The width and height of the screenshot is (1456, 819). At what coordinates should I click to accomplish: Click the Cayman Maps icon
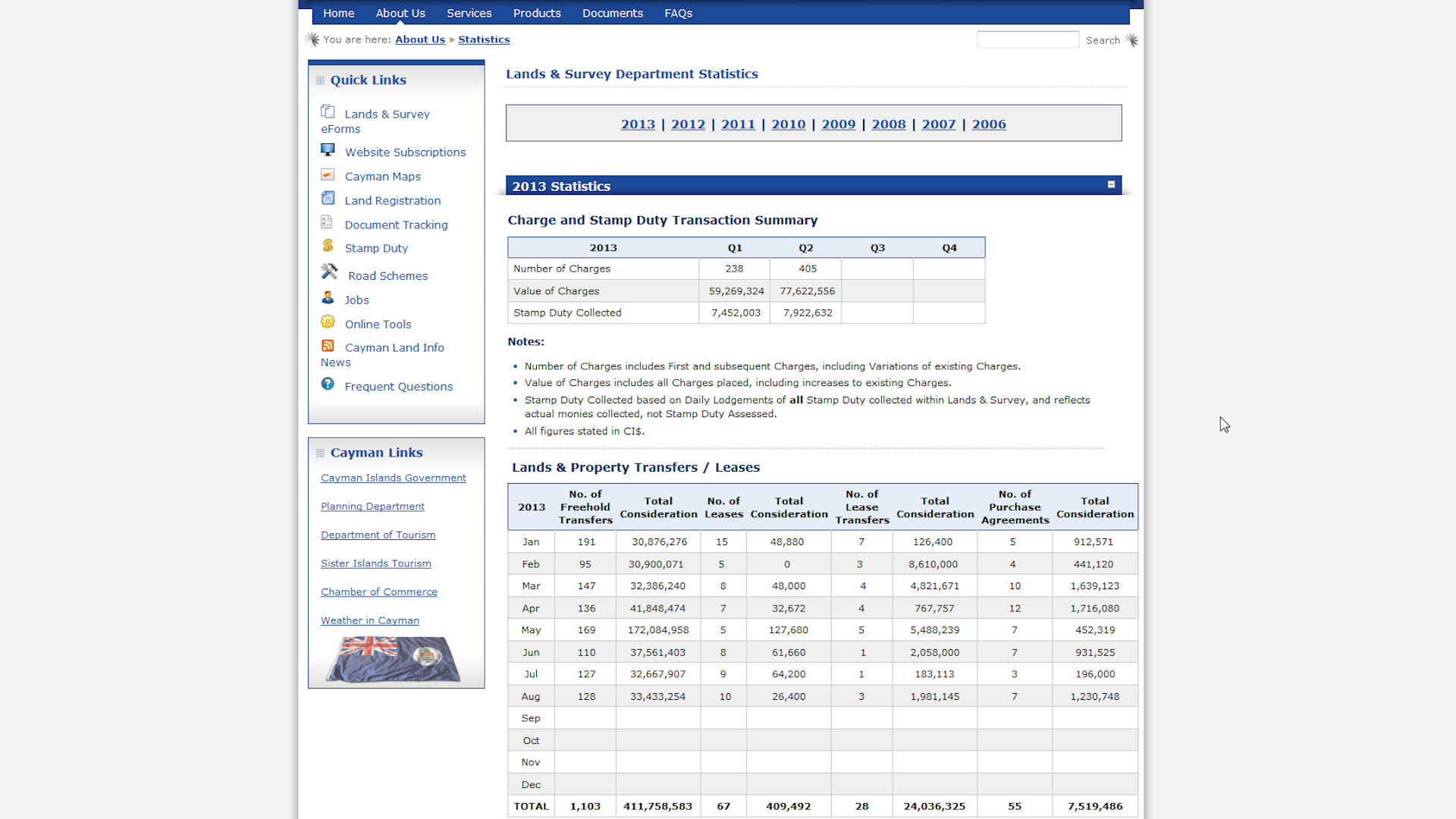click(328, 174)
